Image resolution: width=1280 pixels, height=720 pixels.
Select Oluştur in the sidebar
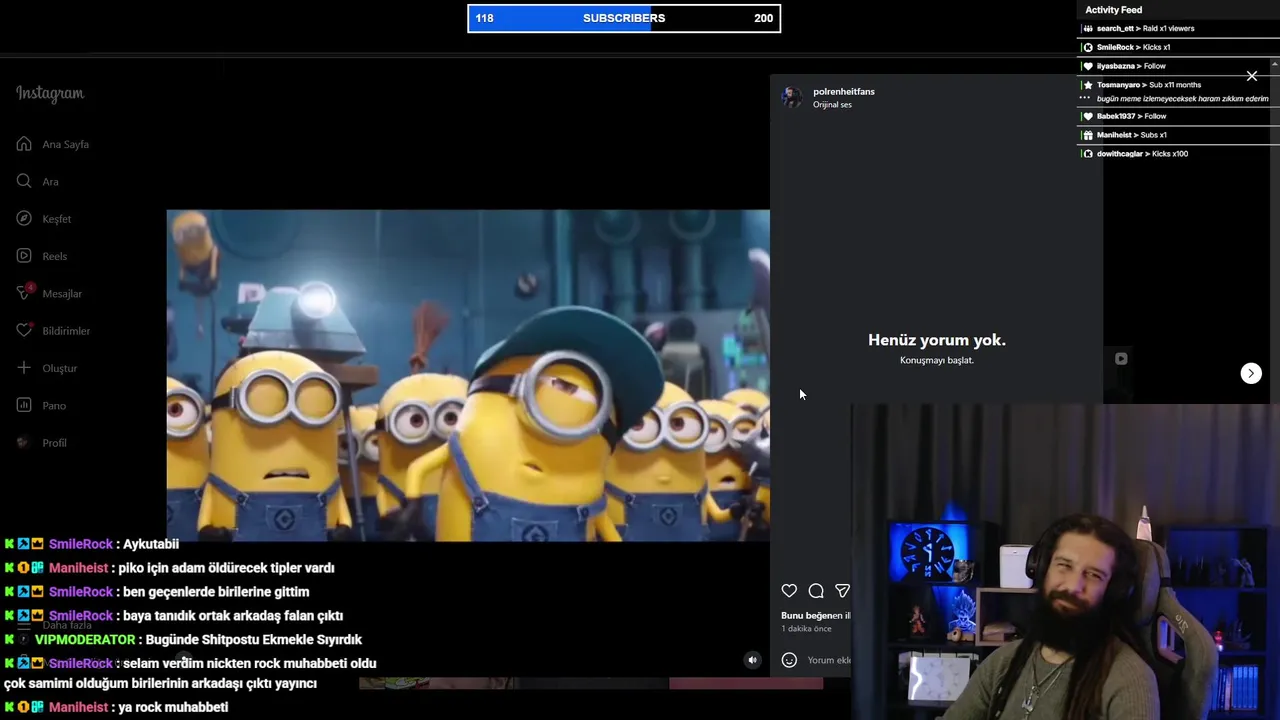pos(59,368)
